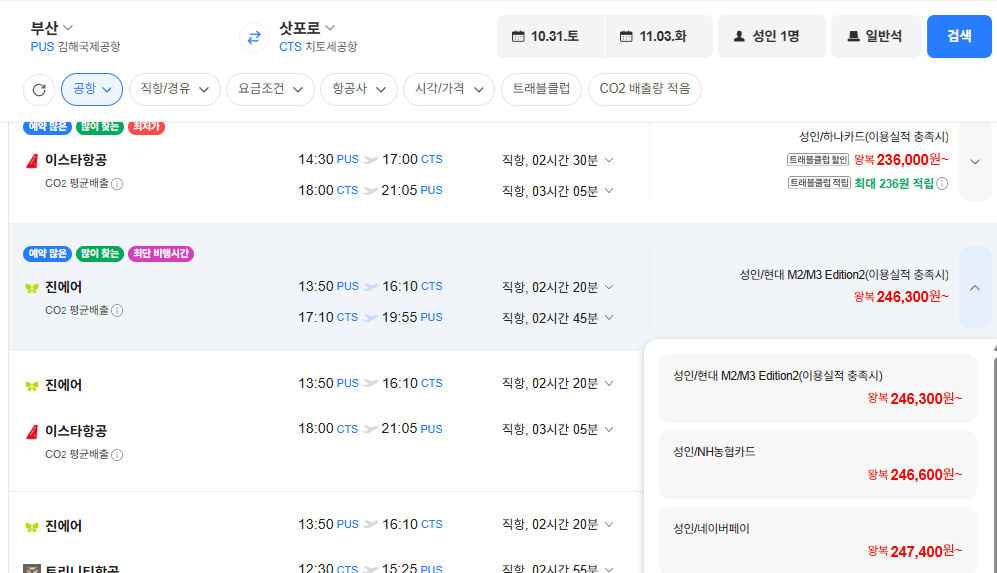The width and height of the screenshot is (997, 573).
Task: Open the 11.03.화 return date picker
Action: [x=658, y=36]
